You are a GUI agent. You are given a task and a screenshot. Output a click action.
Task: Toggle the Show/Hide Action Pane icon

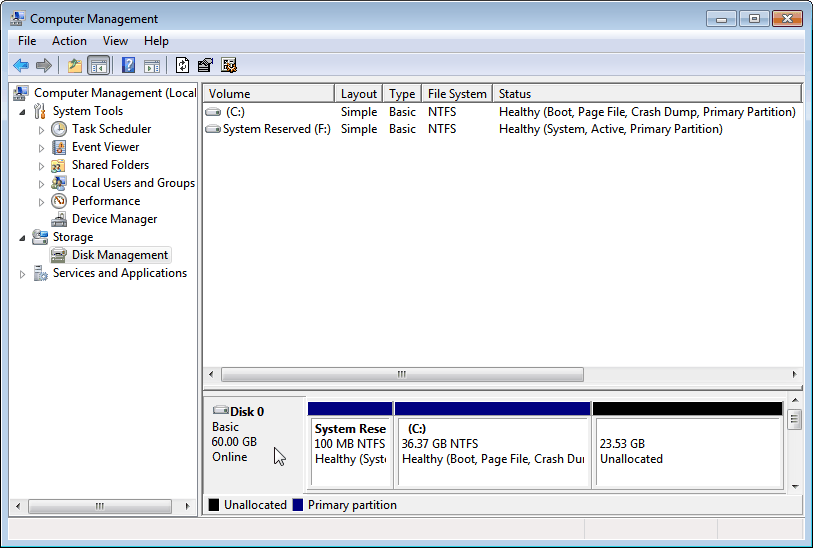152,65
